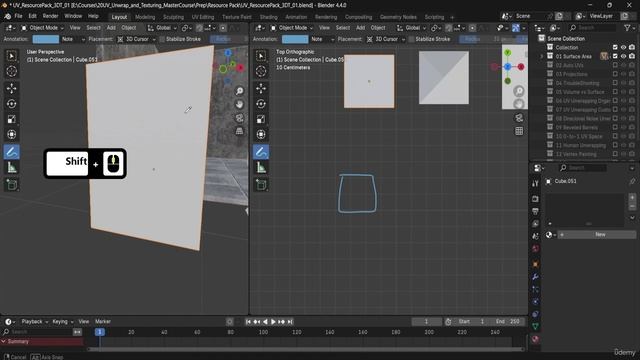Viewport: 640px width, 360px height.
Task: Select the Move tool in right viewport
Action: click(x=261, y=88)
